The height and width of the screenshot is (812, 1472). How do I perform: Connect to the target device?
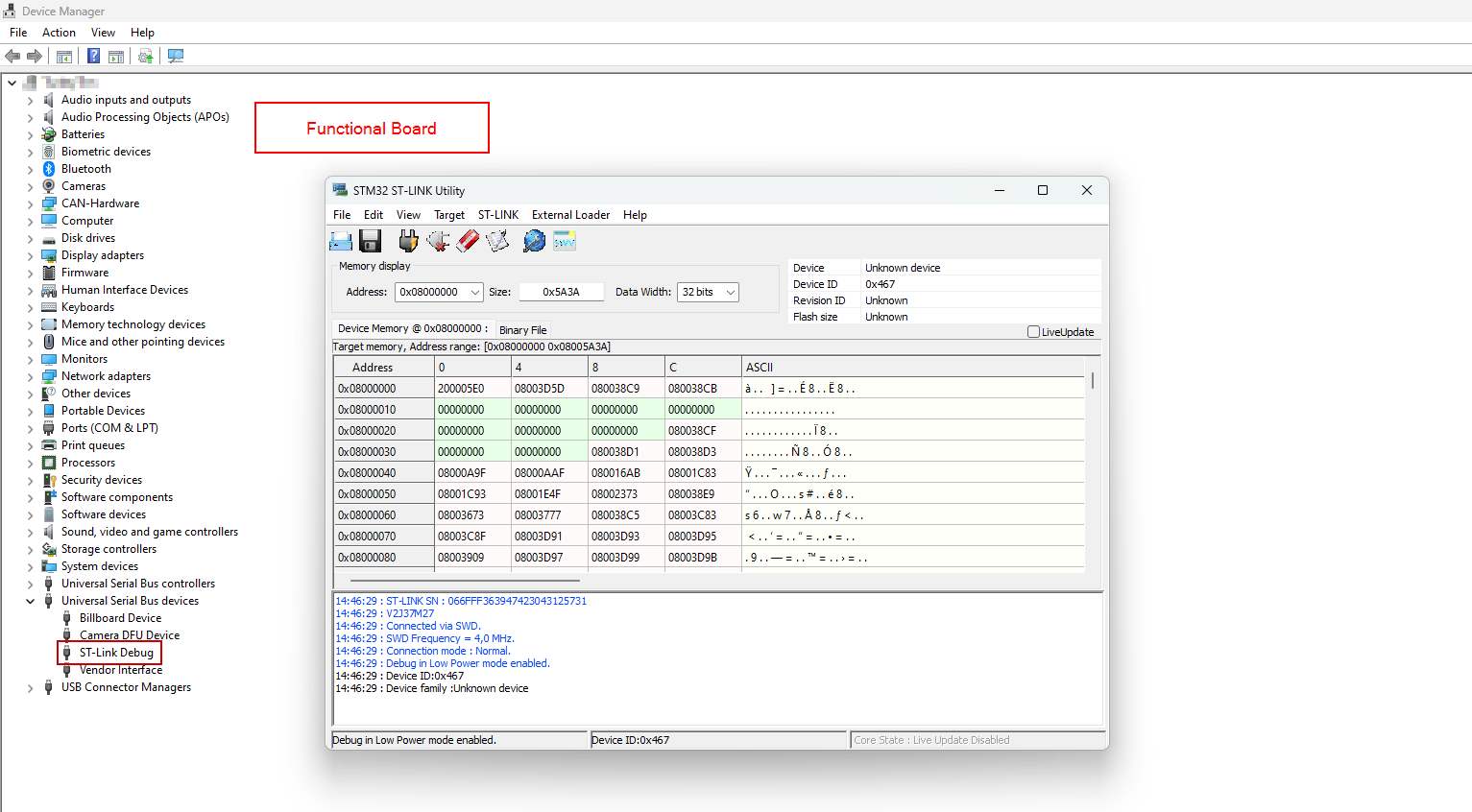click(x=408, y=241)
